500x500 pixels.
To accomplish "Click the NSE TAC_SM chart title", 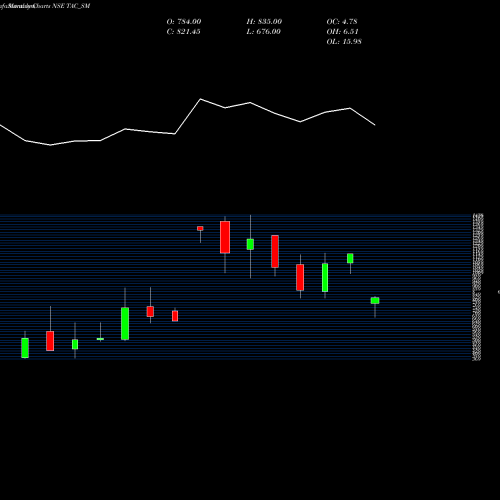I will coord(71,6).
